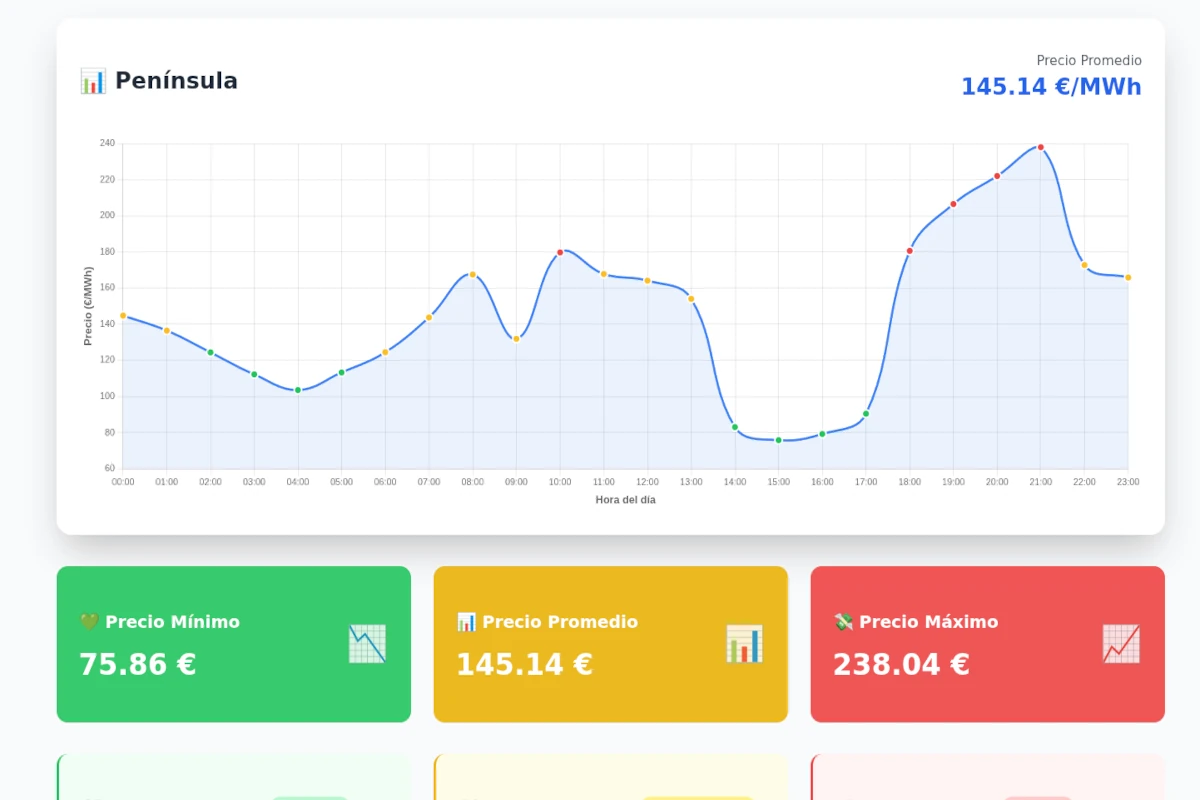
Task: Select the 18:00 red data point
Action: pyautogui.click(x=910, y=251)
